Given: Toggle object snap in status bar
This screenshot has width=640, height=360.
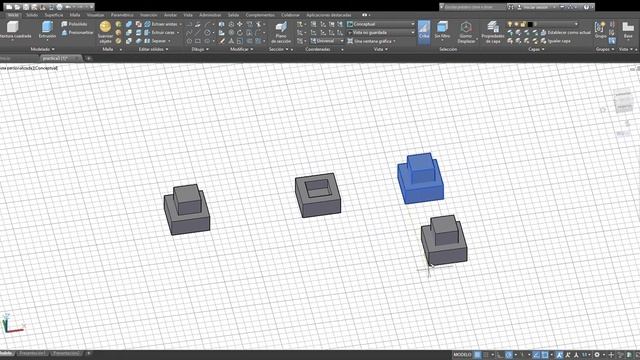Looking at the screenshot, I should pyautogui.click(x=545, y=355).
